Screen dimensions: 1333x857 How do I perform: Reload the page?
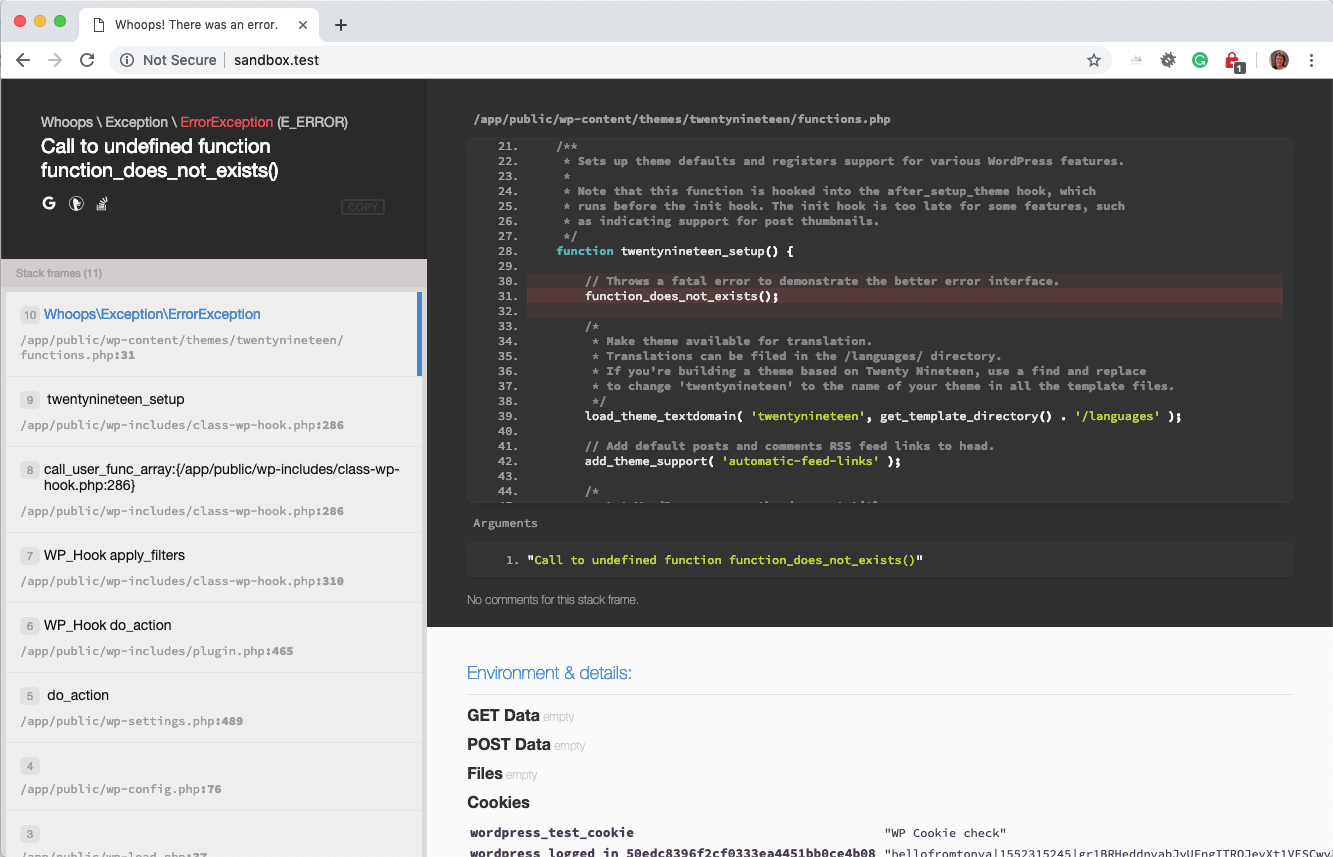[x=87, y=60]
